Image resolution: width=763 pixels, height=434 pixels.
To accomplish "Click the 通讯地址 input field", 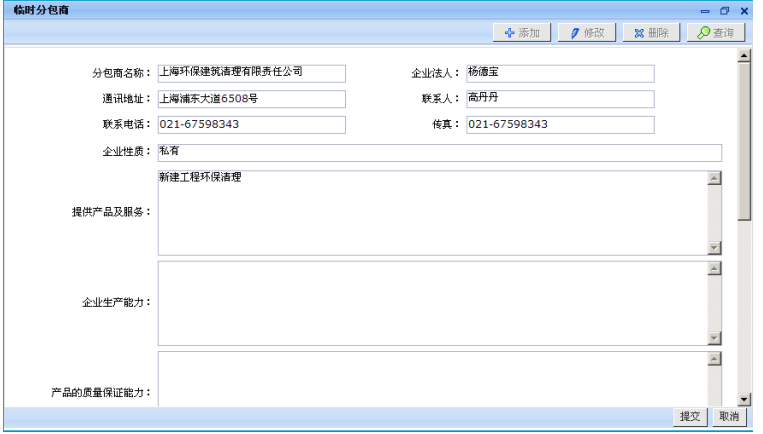I will click(x=252, y=99).
